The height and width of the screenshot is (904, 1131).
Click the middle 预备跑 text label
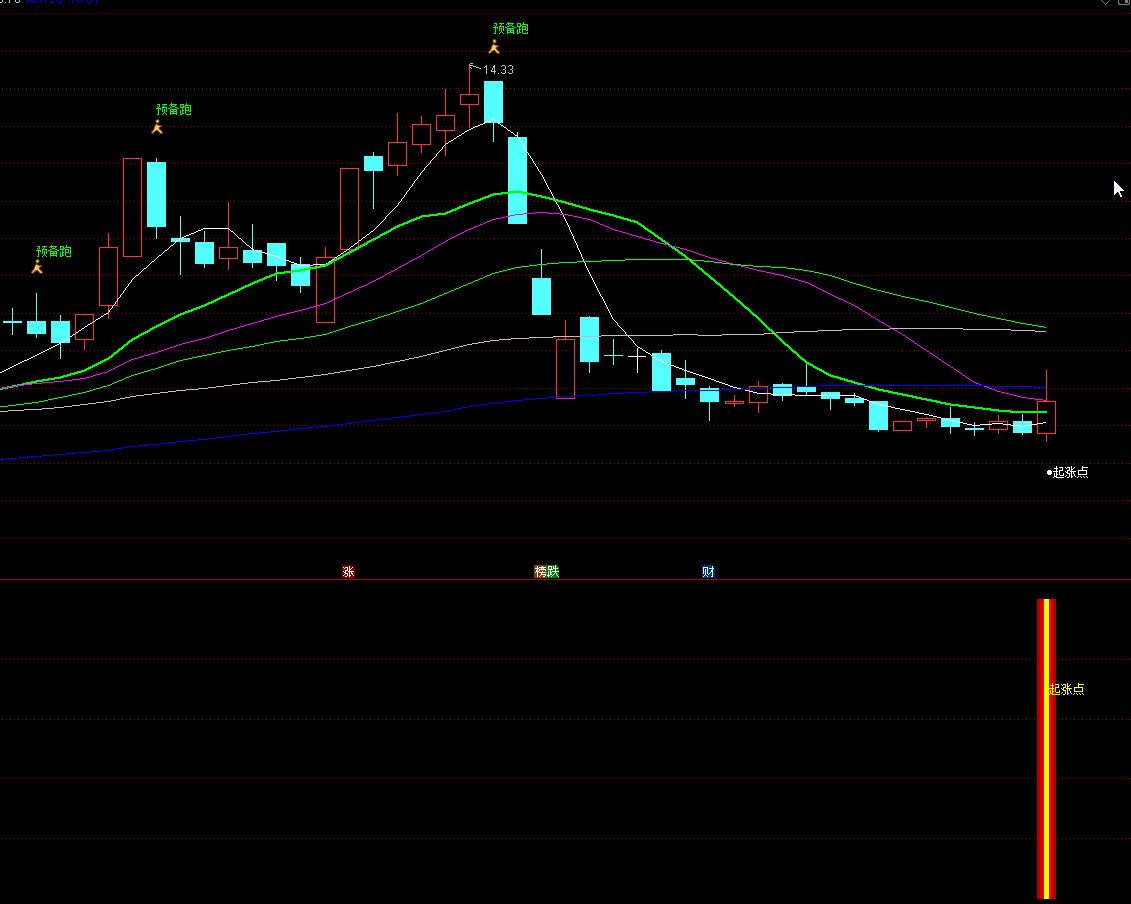click(x=173, y=110)
